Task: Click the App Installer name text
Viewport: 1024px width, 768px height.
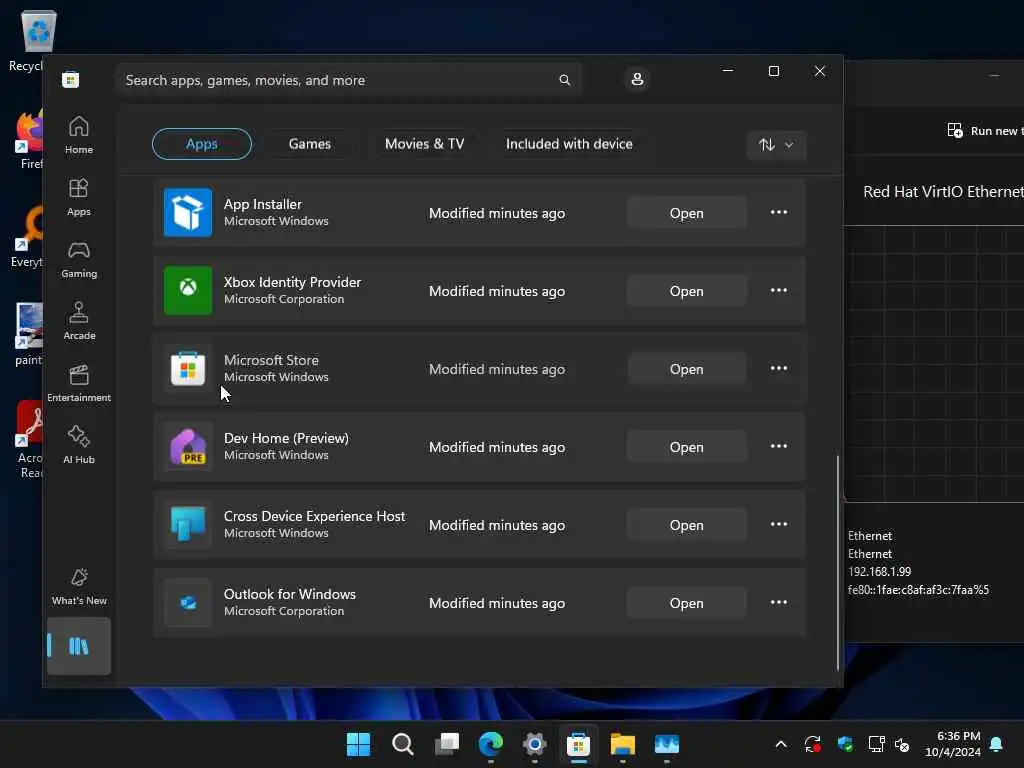Action: (x=263, y=204)
